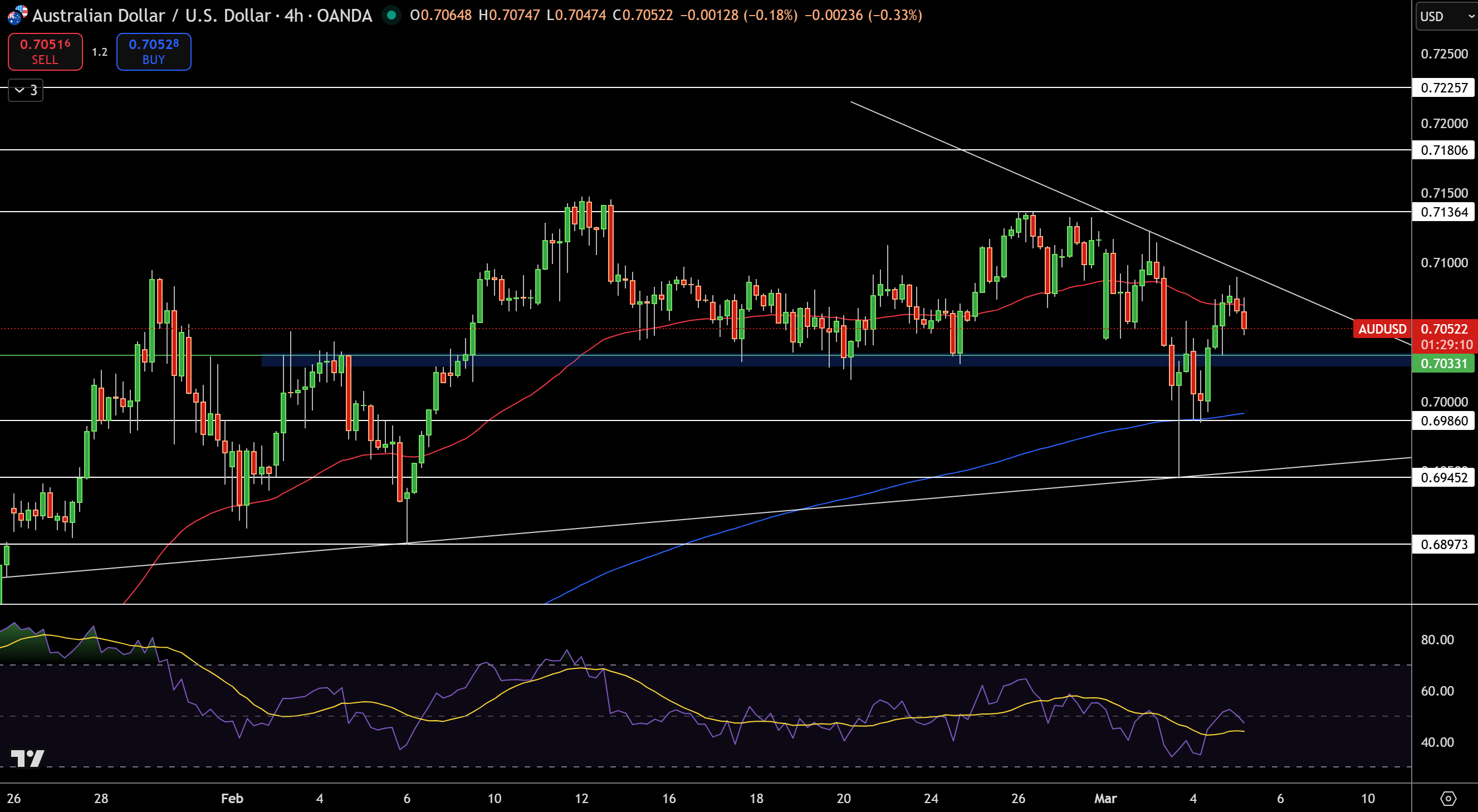Select the 0.69860 horizontal line price label

point(1443,420)
